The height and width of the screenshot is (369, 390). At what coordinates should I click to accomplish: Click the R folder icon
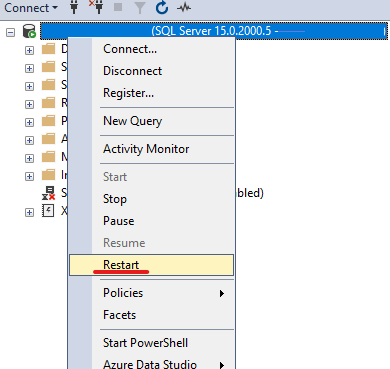tap(49, 103)
